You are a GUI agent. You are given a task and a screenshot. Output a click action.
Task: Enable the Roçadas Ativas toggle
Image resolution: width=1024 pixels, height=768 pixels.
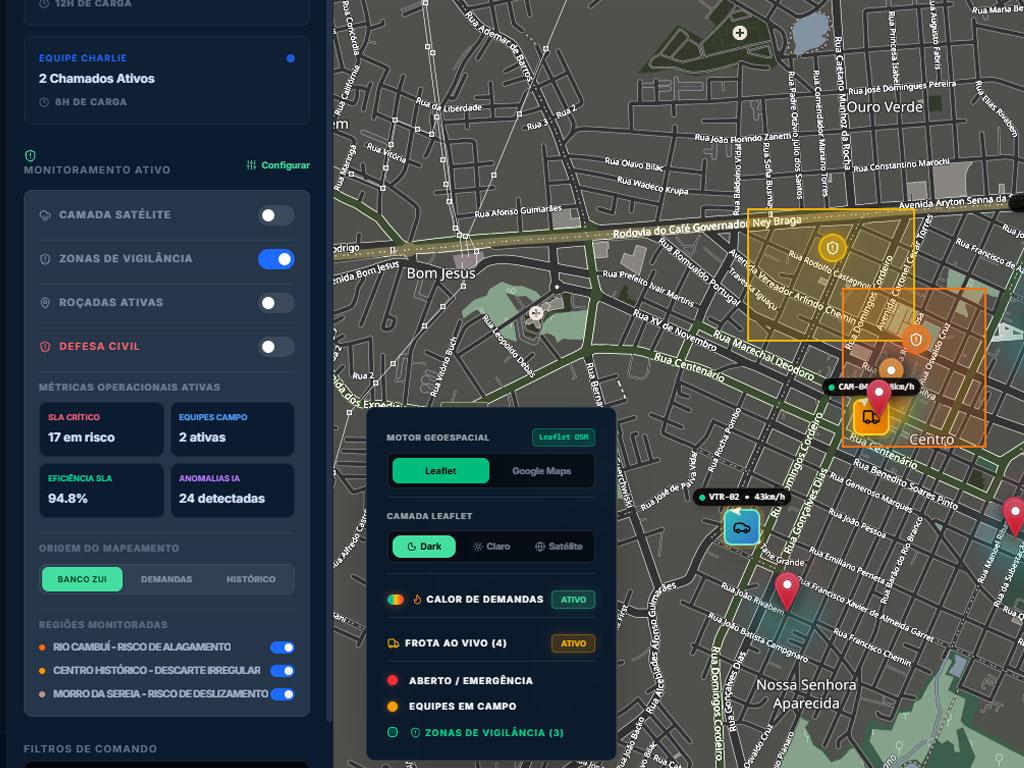(x=276, y=303)
